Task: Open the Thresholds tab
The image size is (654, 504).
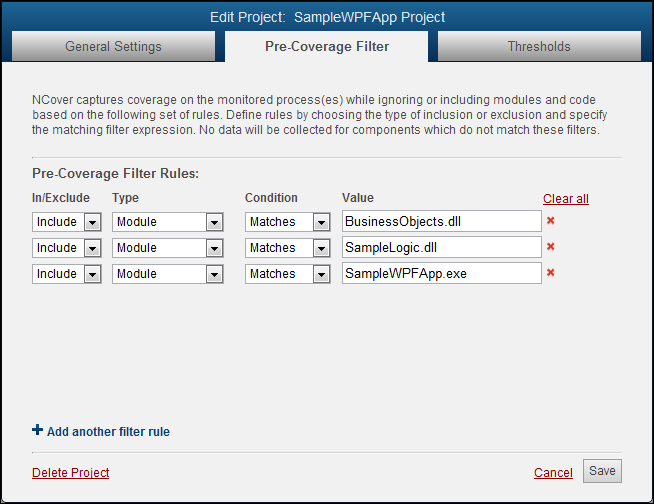Action: 539,46
